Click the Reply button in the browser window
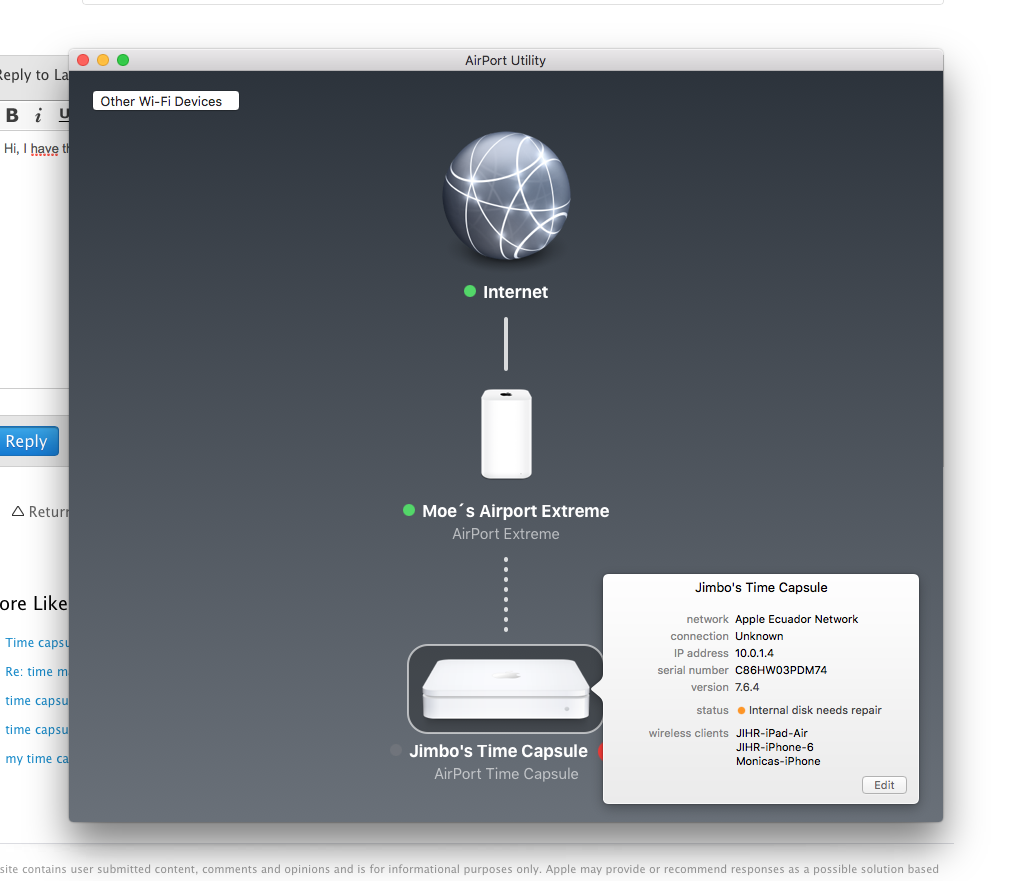1015x881 pixels. pyautogui.click(x=28, y=441)
